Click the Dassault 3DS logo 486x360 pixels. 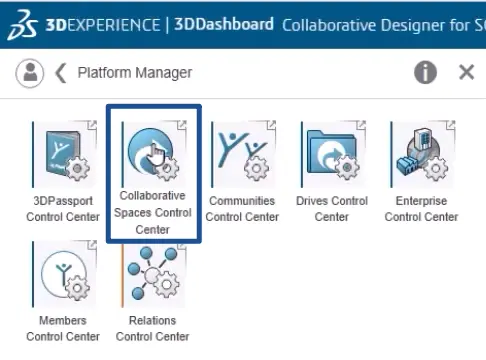(x=22, y=25)
